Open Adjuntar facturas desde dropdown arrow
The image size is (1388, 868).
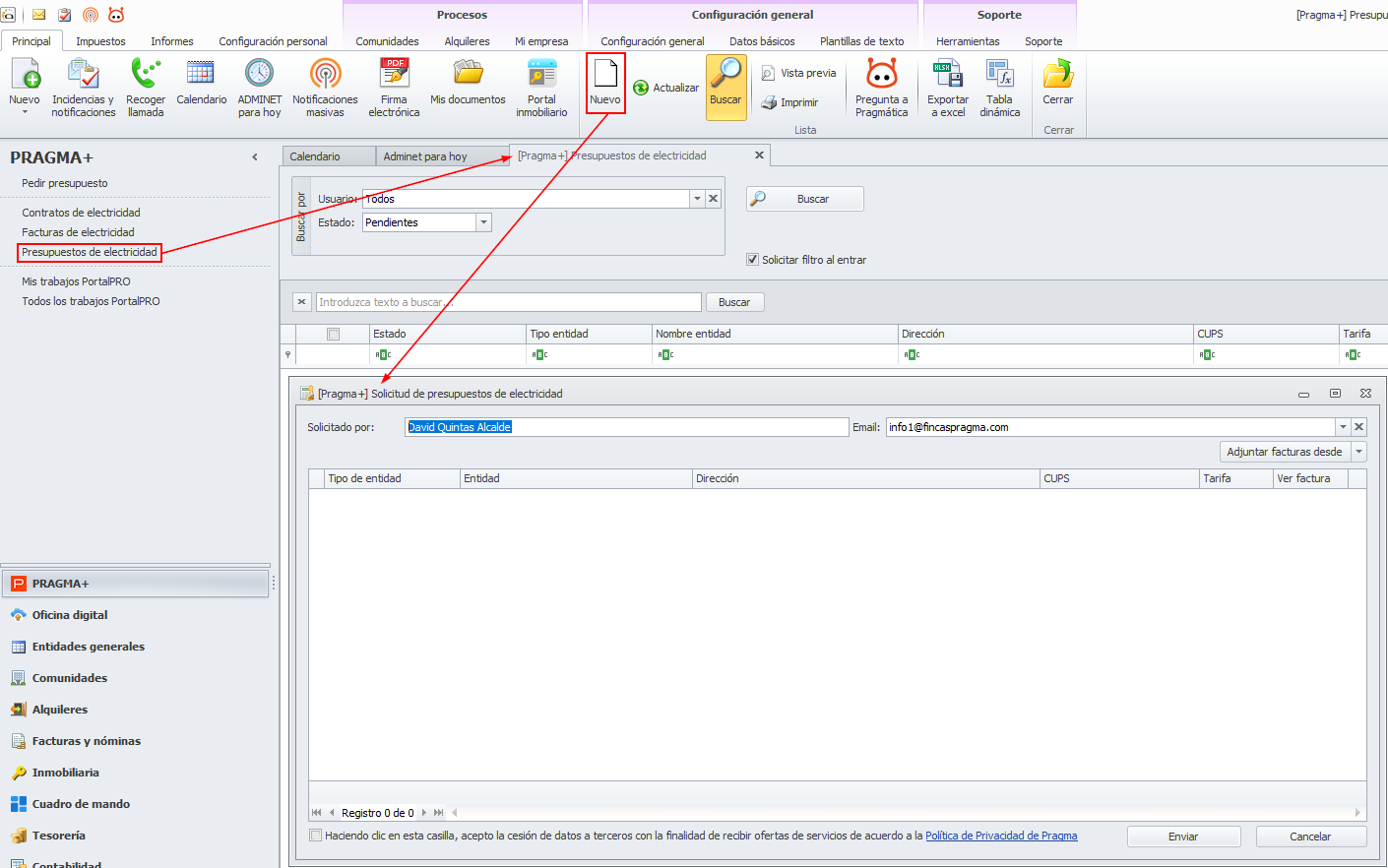1358,452
